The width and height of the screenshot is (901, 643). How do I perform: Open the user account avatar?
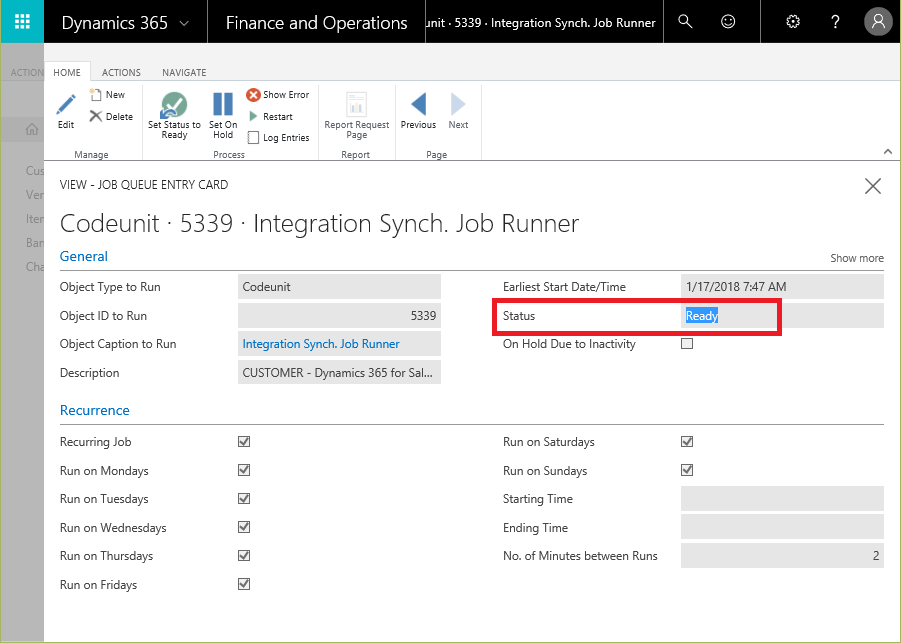878,22
